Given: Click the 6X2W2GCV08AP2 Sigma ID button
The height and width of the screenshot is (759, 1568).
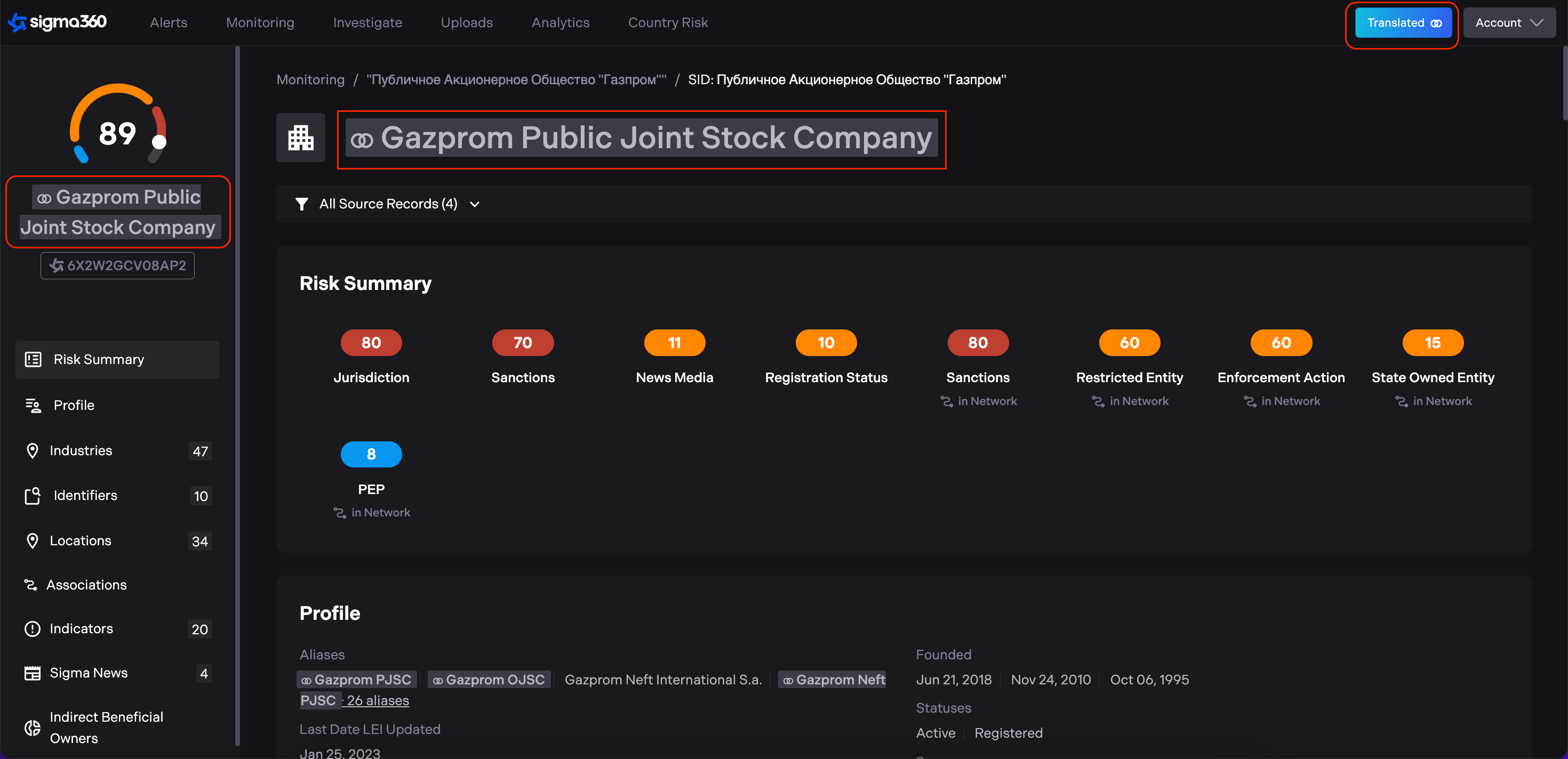Looking at the screenshot, I should (117, 266).
